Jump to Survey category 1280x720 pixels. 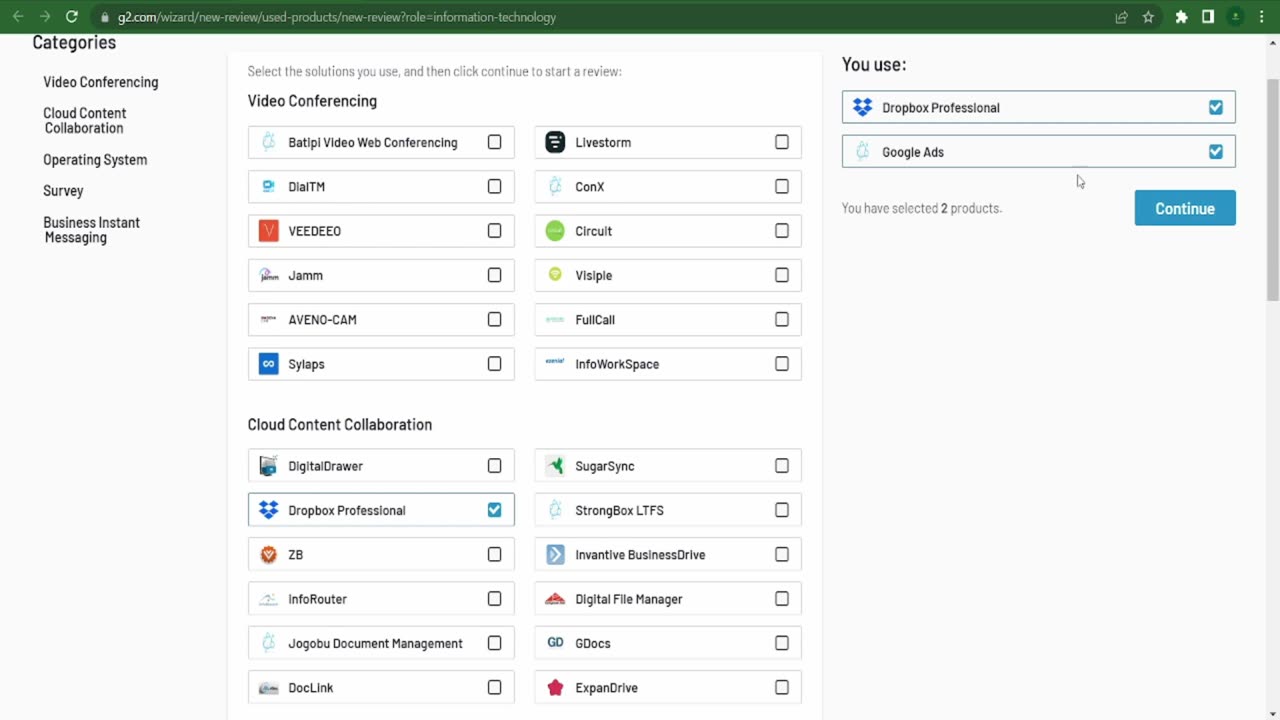coord(63,191)
